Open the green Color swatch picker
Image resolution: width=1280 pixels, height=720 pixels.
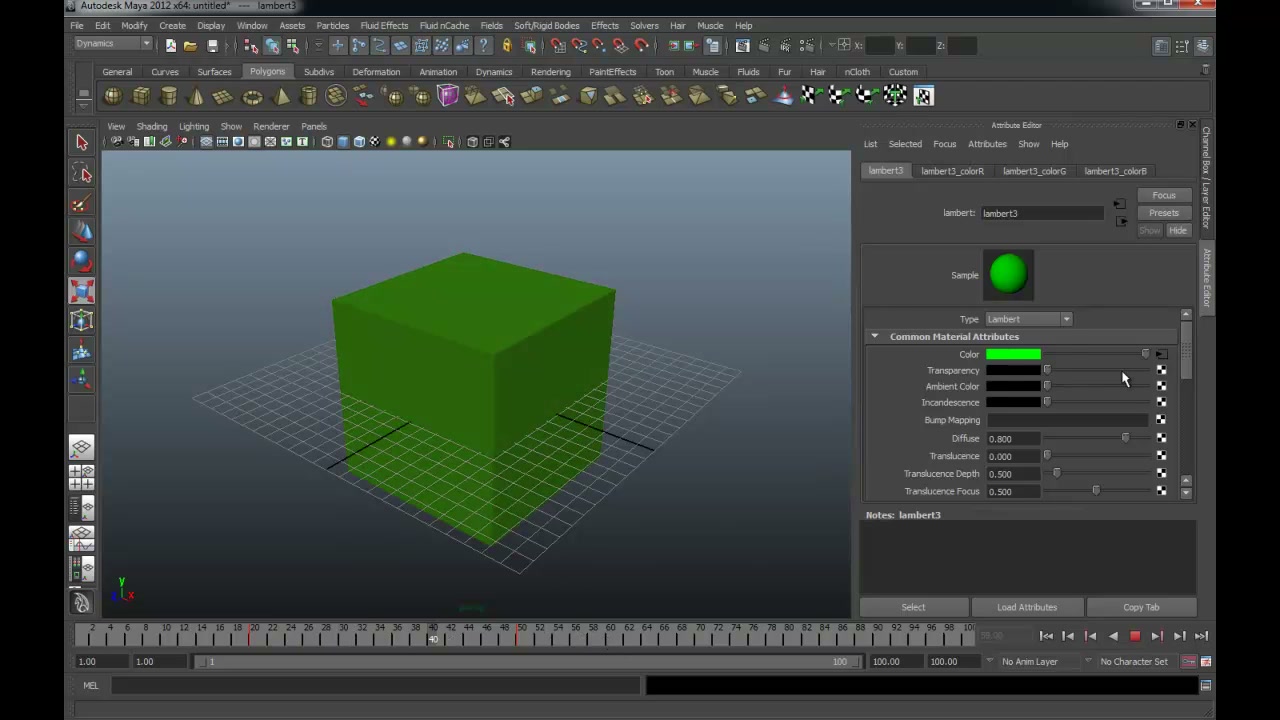point(1013,355)
